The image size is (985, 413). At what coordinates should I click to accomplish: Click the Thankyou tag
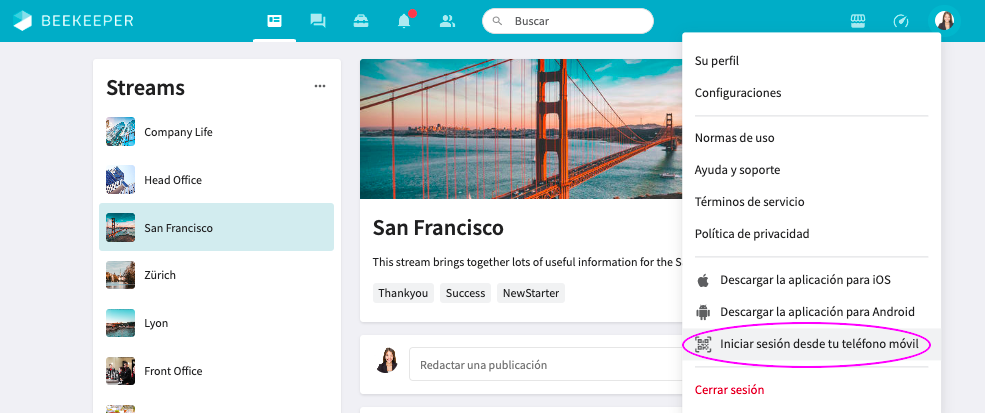click(x=403, y=293)
